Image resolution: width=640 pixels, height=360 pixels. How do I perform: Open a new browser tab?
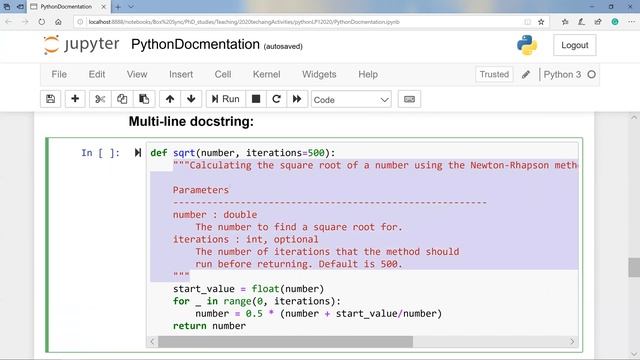coord(118,7)
